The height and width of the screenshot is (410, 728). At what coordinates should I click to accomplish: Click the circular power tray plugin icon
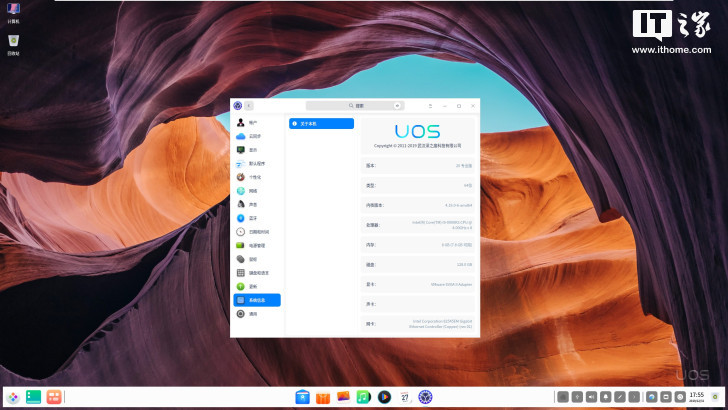(x=680, y=397)
